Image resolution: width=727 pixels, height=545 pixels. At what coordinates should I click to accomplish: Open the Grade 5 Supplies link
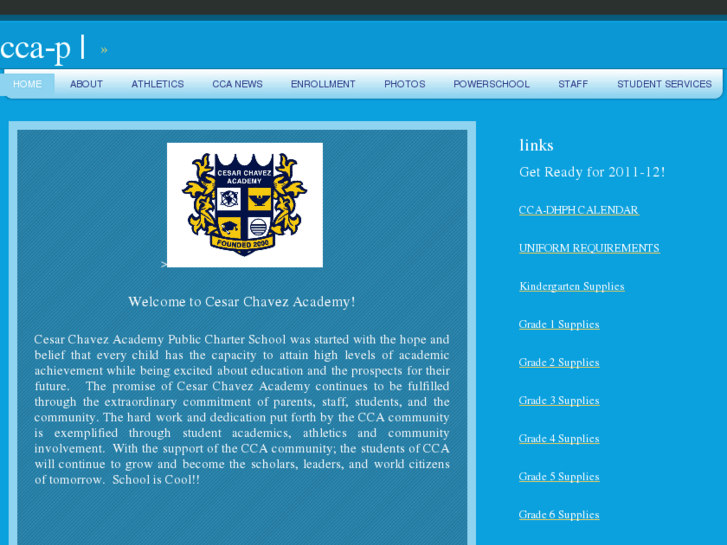point(559,476)
